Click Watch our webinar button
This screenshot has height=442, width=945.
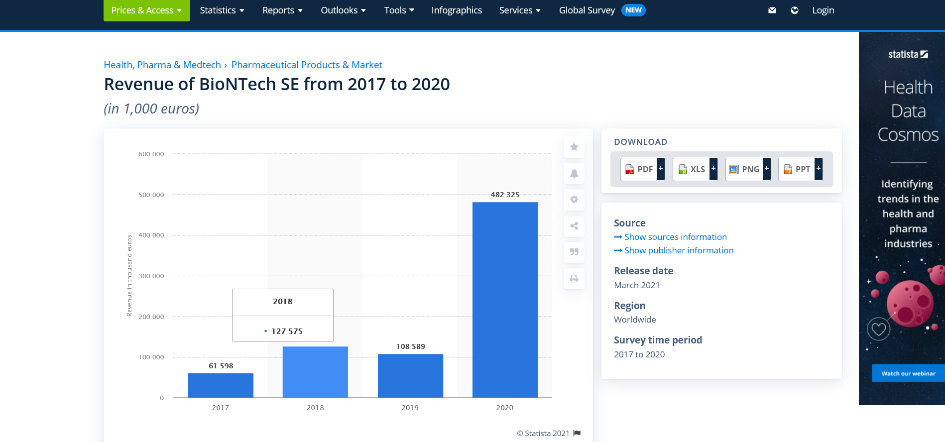point(908,373)
